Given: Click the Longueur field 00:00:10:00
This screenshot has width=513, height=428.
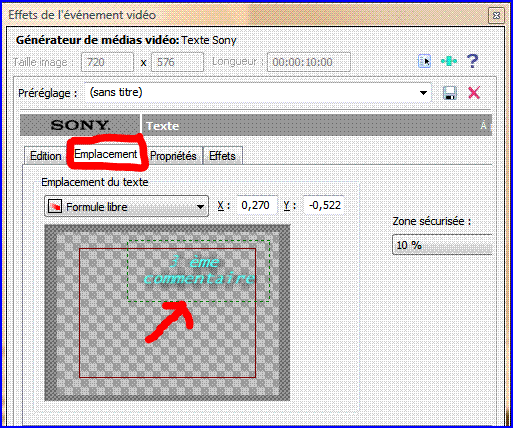Looking at the screenshot, I should pyautogui.click(x=309, y=62).
